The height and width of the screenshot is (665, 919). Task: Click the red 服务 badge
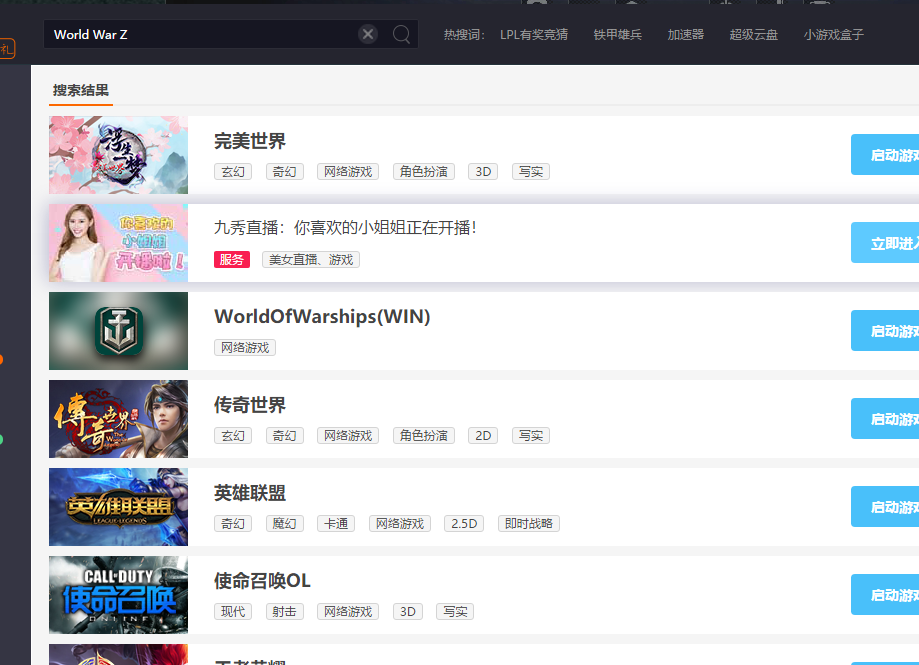coord(232,260)
